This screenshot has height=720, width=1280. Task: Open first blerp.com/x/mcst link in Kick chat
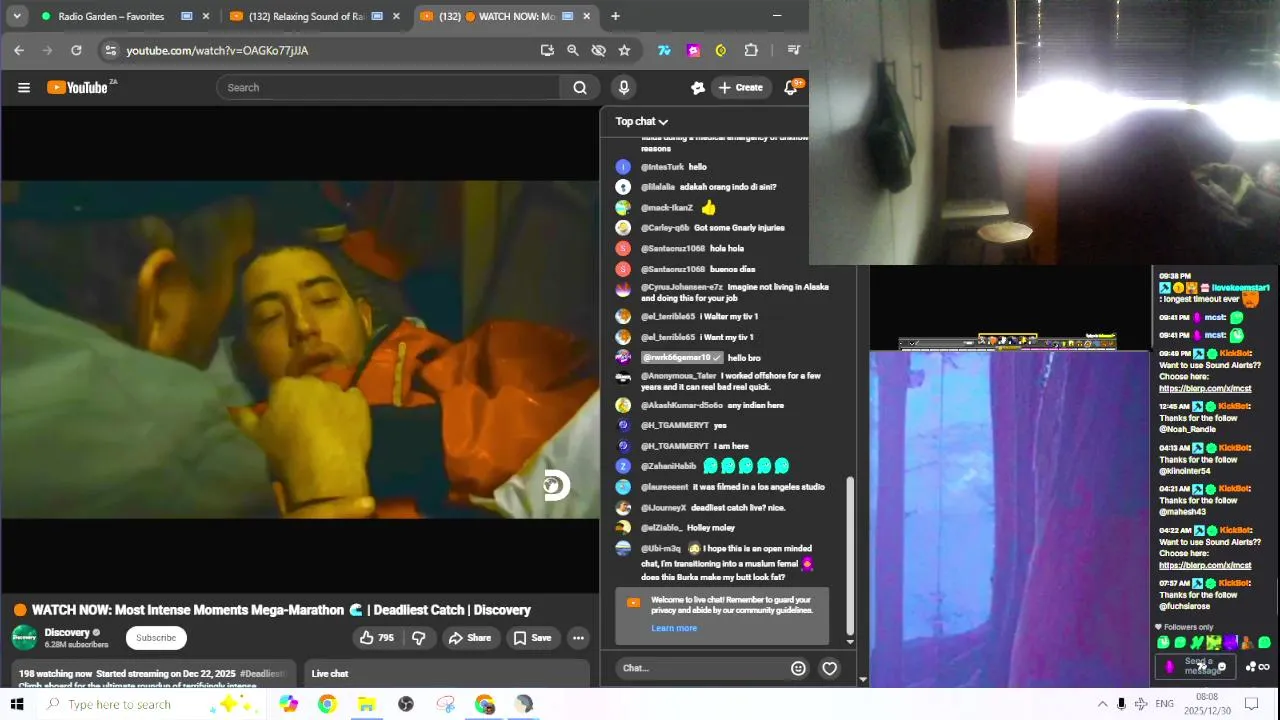pyautogui.click(x=1205, y=389)
